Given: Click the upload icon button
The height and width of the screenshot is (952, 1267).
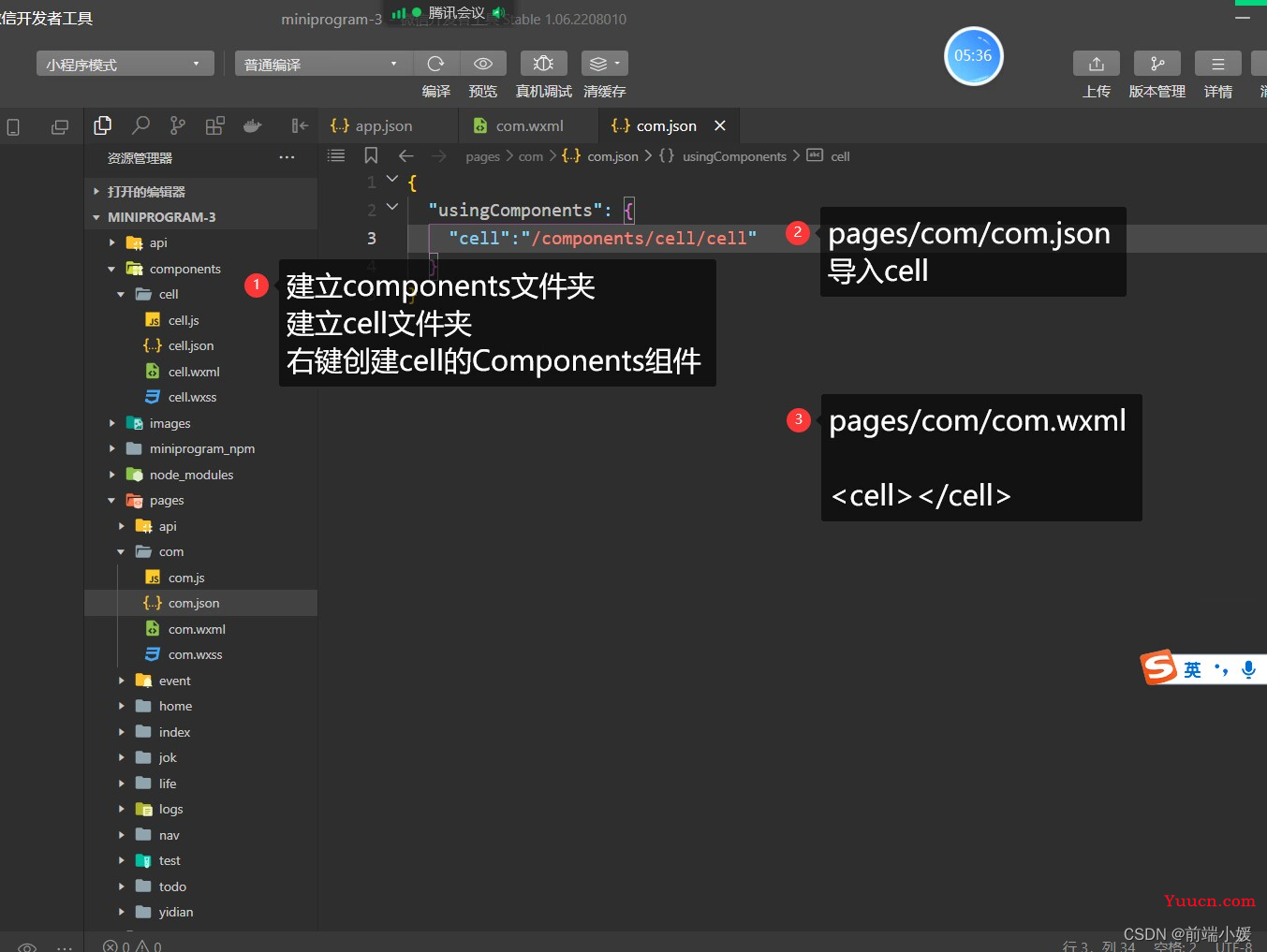Looking at the screenshot, I should [1097, 64].
